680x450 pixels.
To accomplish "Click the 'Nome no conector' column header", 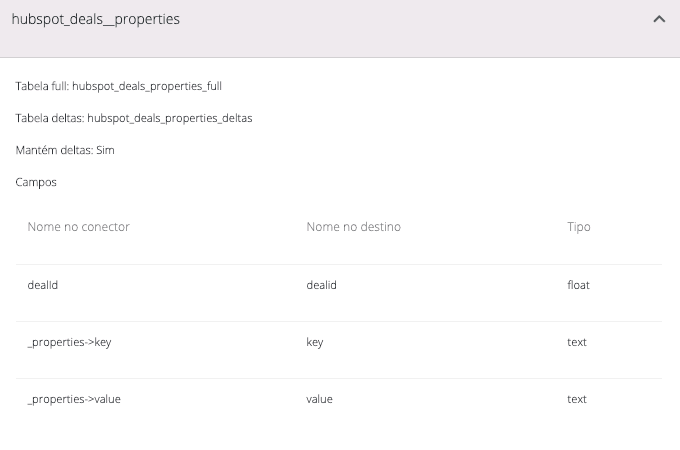I will click(79, 227).
